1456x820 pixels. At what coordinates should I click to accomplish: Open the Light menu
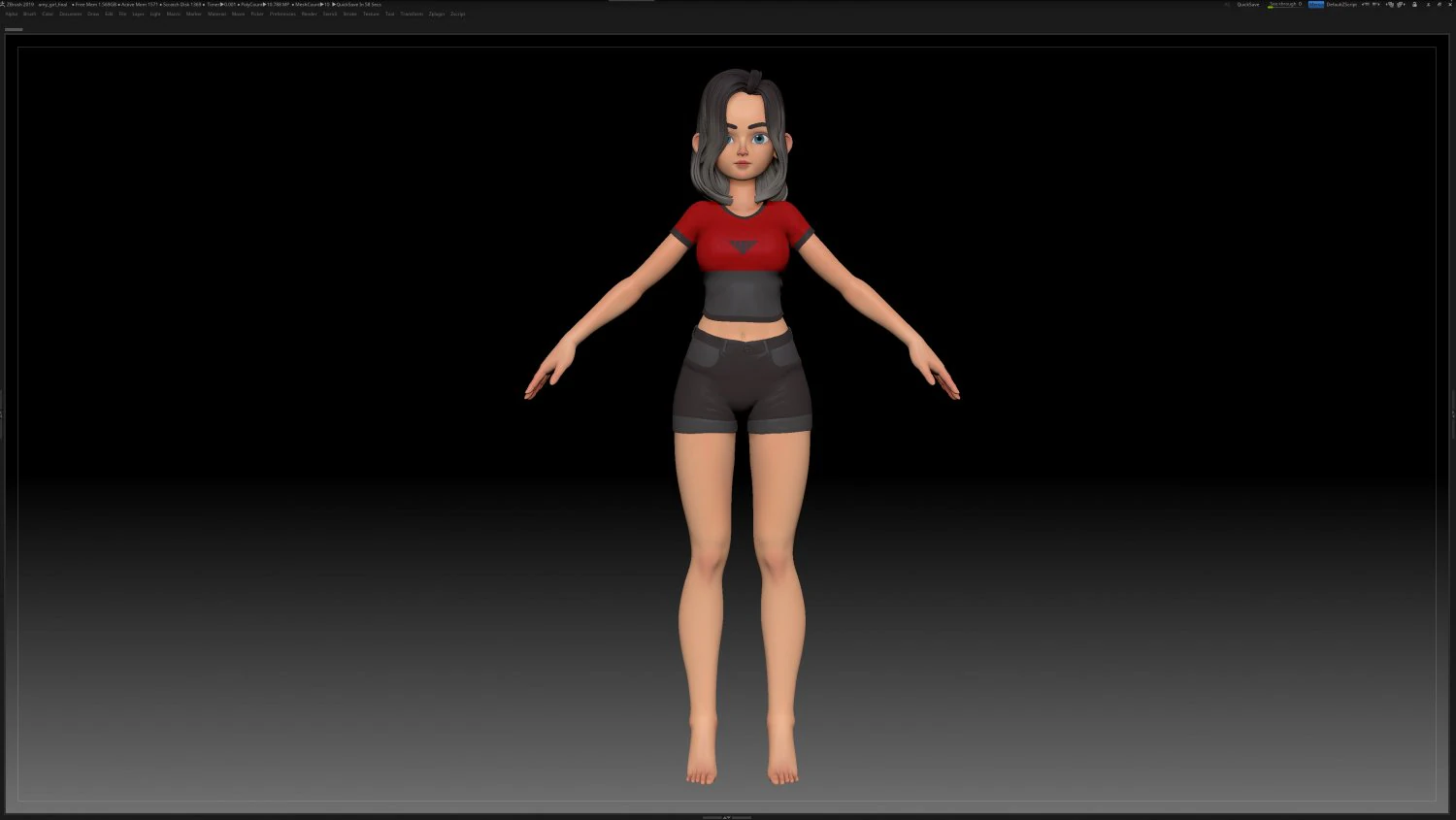click(x=155, y=14)
